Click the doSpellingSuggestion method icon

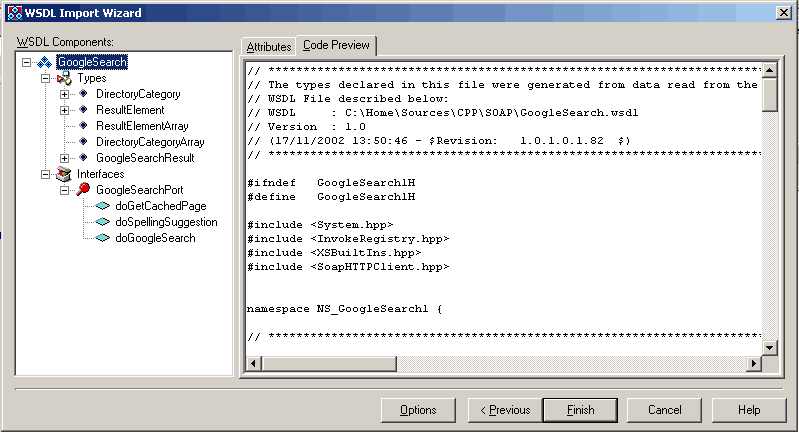click(x=102, y=222)
